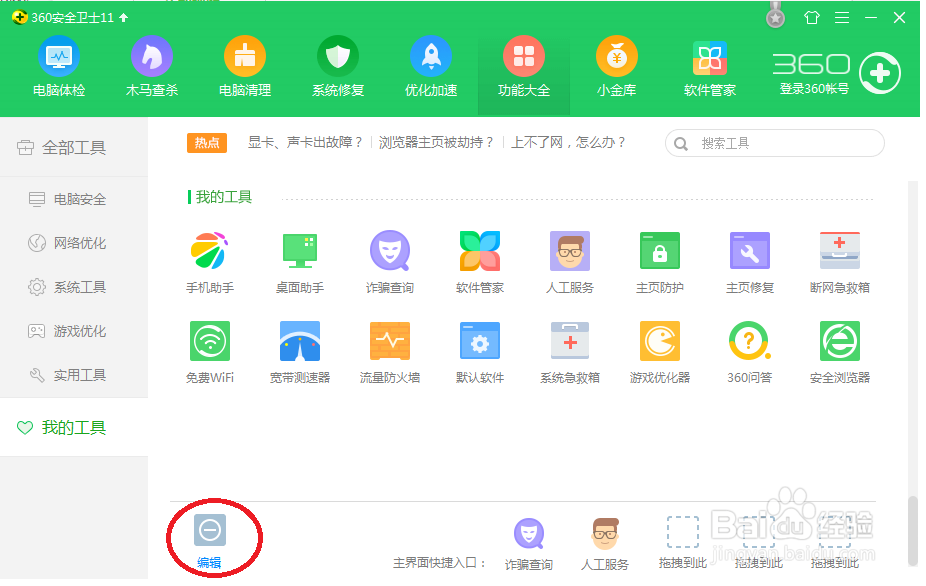Launch 默认软件 tool
The image size is (926, 586).
[480, 352]
